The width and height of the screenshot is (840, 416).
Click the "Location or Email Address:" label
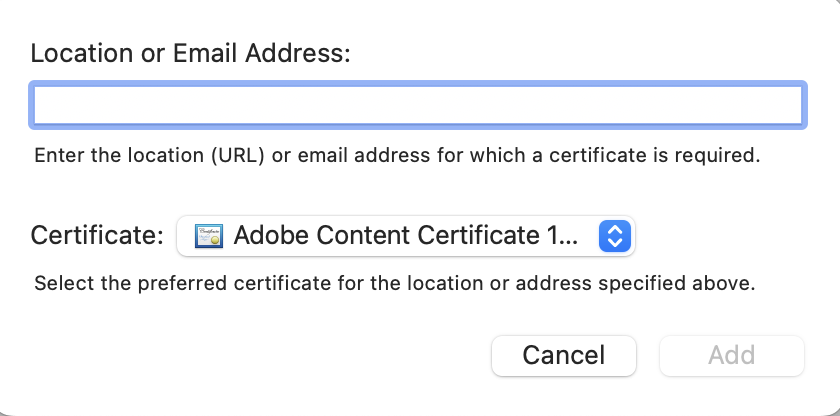click(x=191, y=53)
